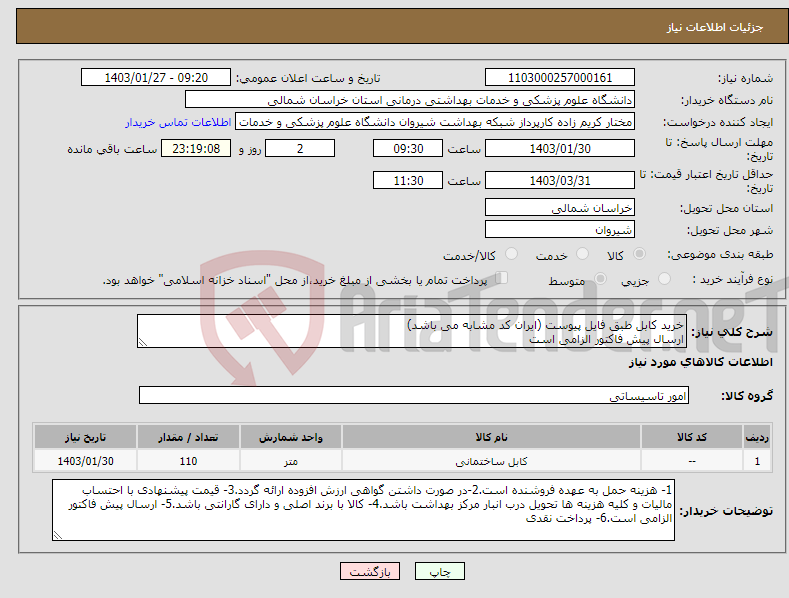Viewport: 789px width, 598px height.
Task: Click the delivery city field شیروان
Action: tap(560, 230)
